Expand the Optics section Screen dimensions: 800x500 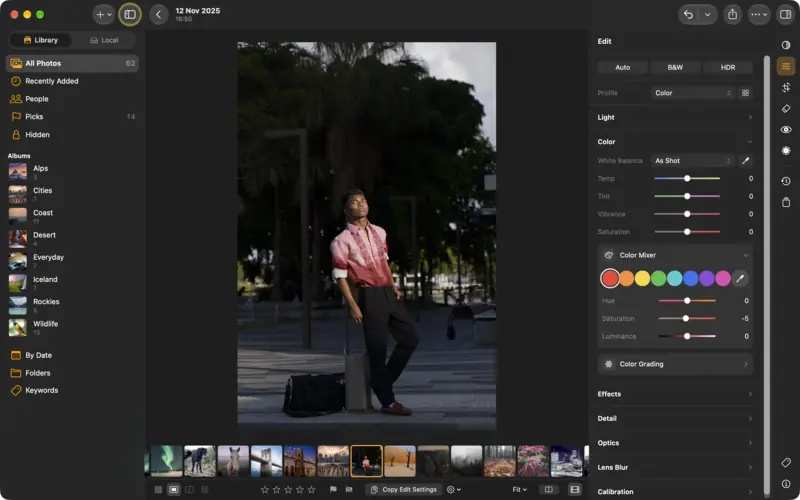(x=675, y=443)
